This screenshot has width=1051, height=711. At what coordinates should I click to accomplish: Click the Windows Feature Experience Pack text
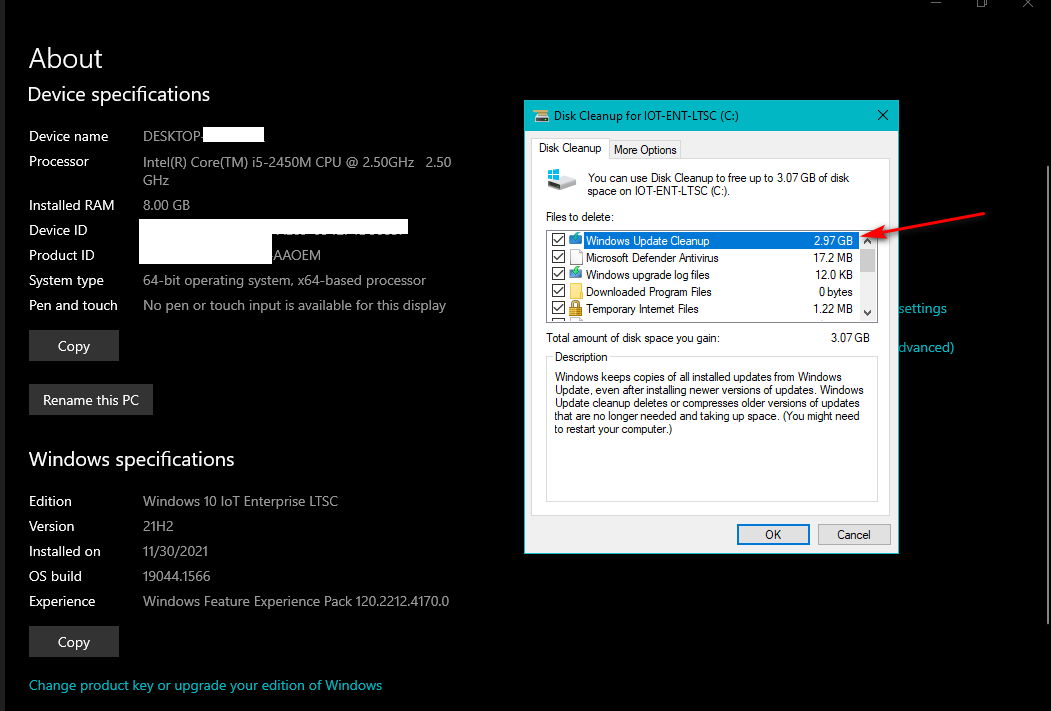pyautogui.click(x=296, y=601)
